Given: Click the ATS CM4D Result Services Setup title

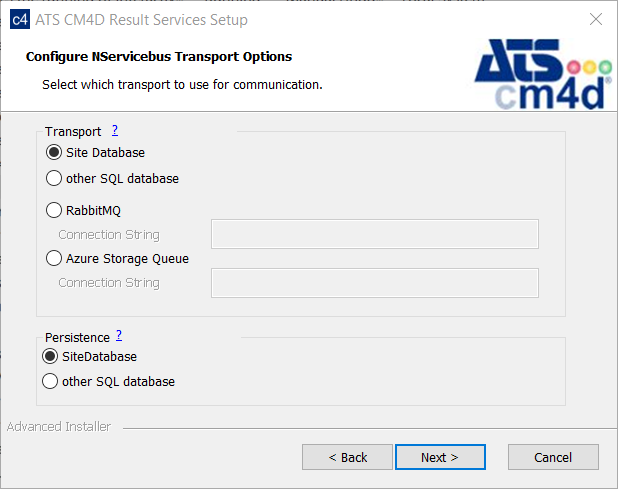Looking at the screenshot, I should point(141,20).
